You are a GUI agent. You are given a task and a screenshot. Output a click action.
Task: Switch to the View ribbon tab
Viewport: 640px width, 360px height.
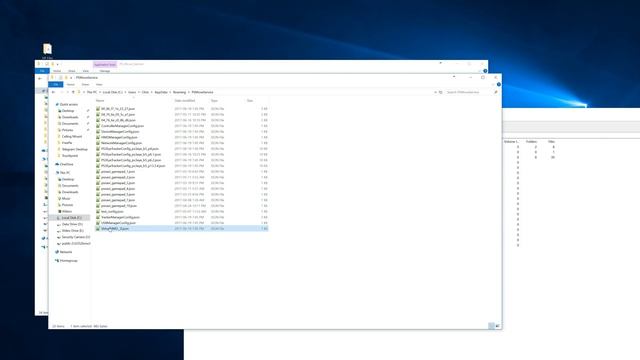99,84
